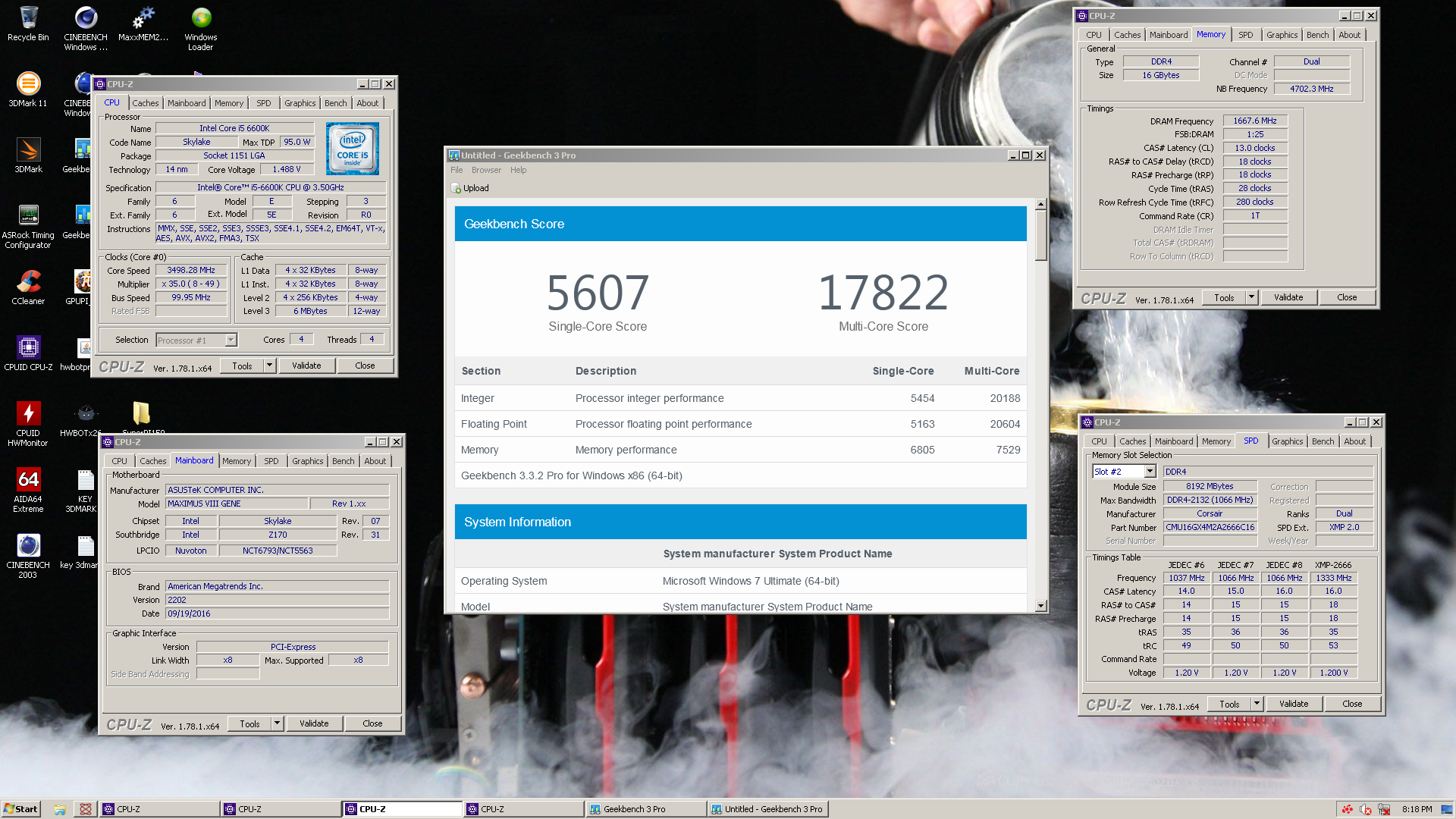Open CCleaner desktop shortcut
This screenshot has width=1456, height=819.
[28, 287]
